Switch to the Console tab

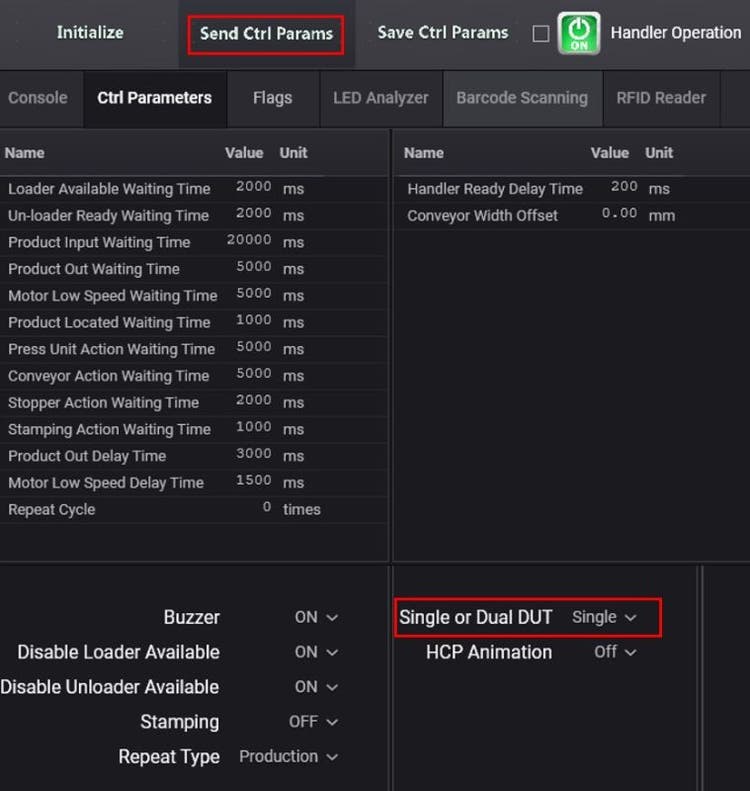[x=38, y=98]
